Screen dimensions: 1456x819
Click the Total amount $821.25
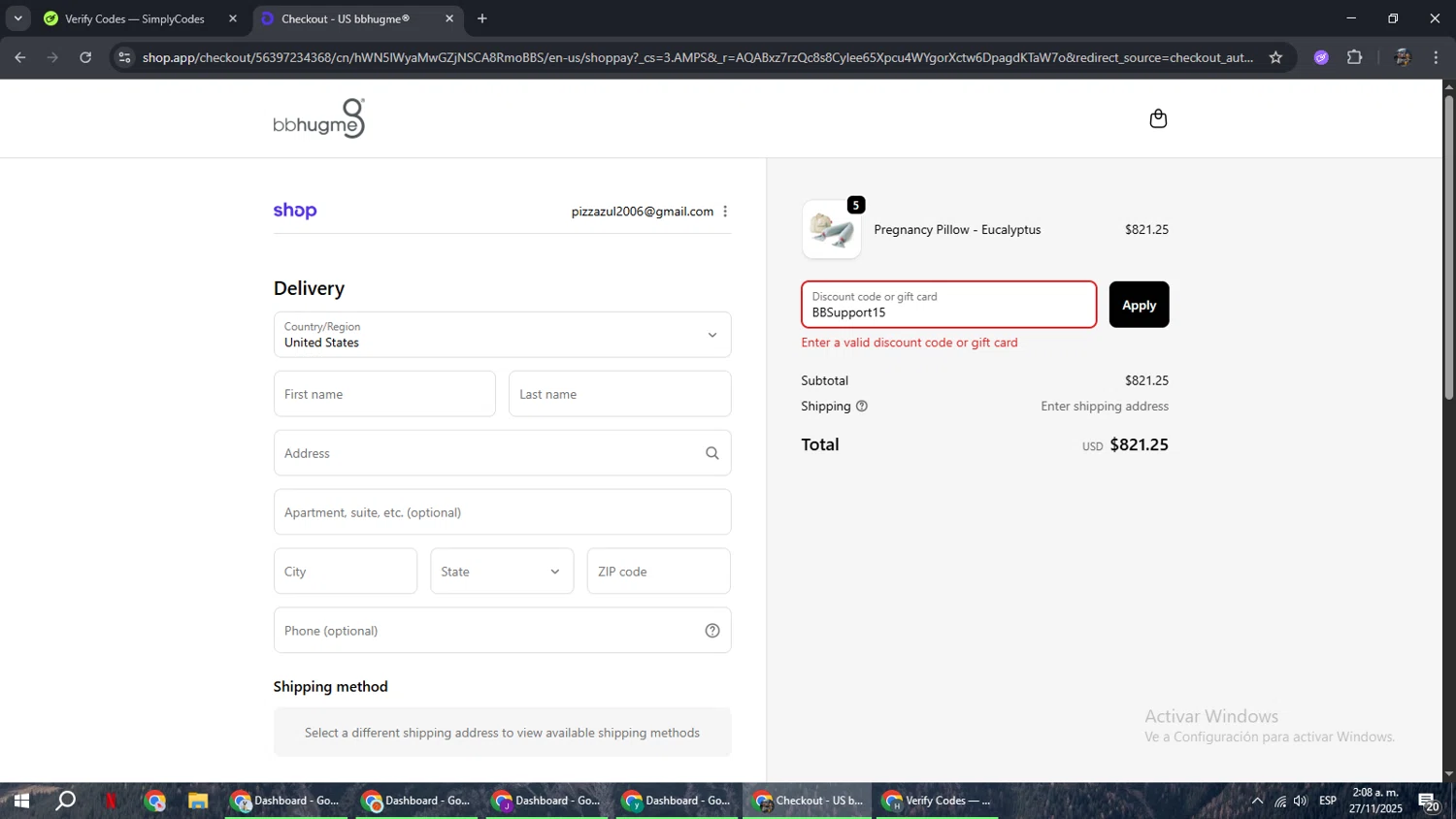pyautogui.click(x=1139, y=444)
